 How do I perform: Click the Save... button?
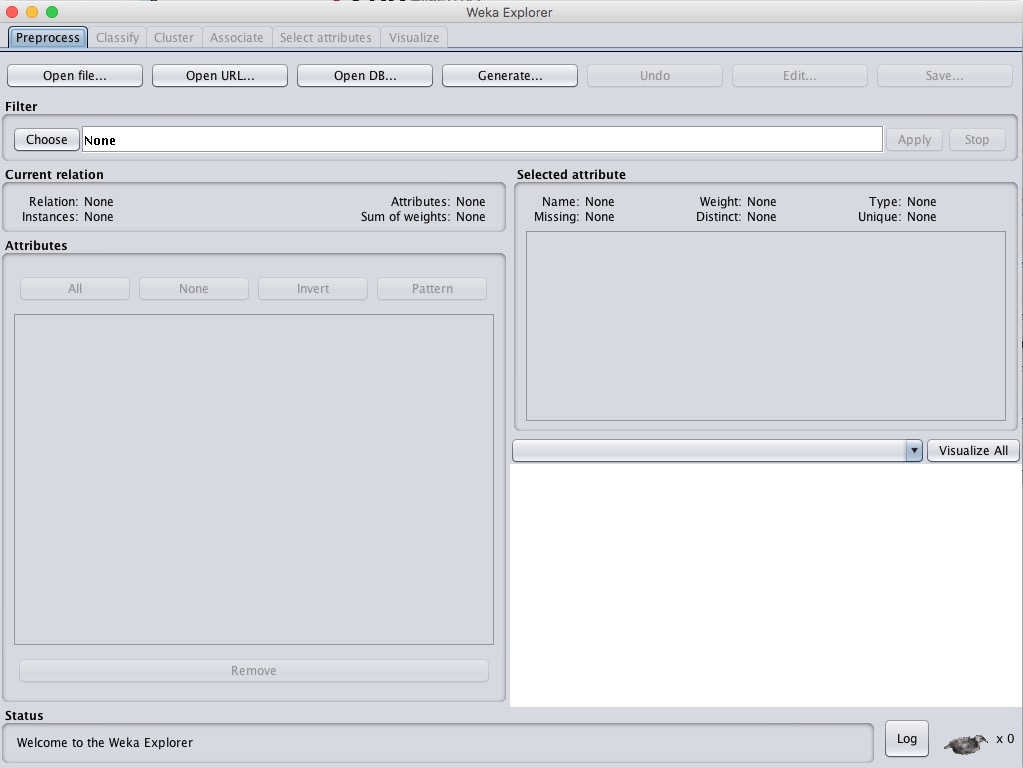(x=945, y=76)
